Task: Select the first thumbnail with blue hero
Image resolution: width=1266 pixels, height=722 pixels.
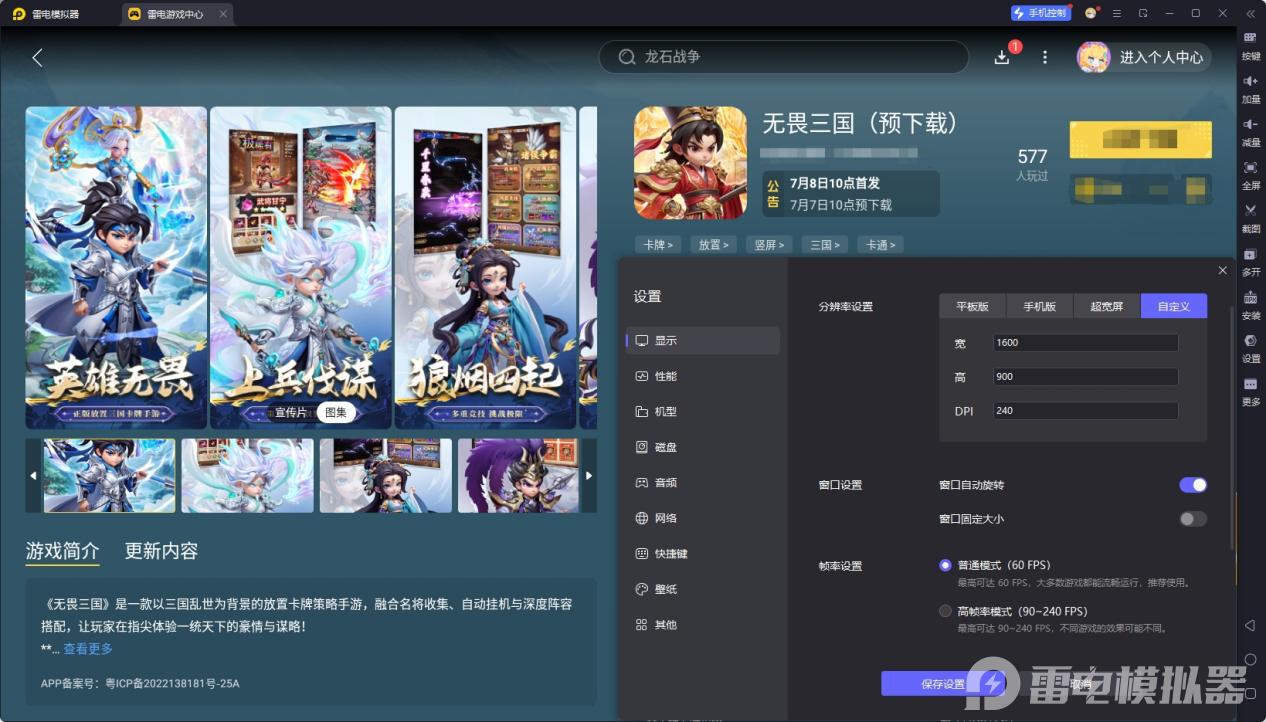Action: (109, 475)
